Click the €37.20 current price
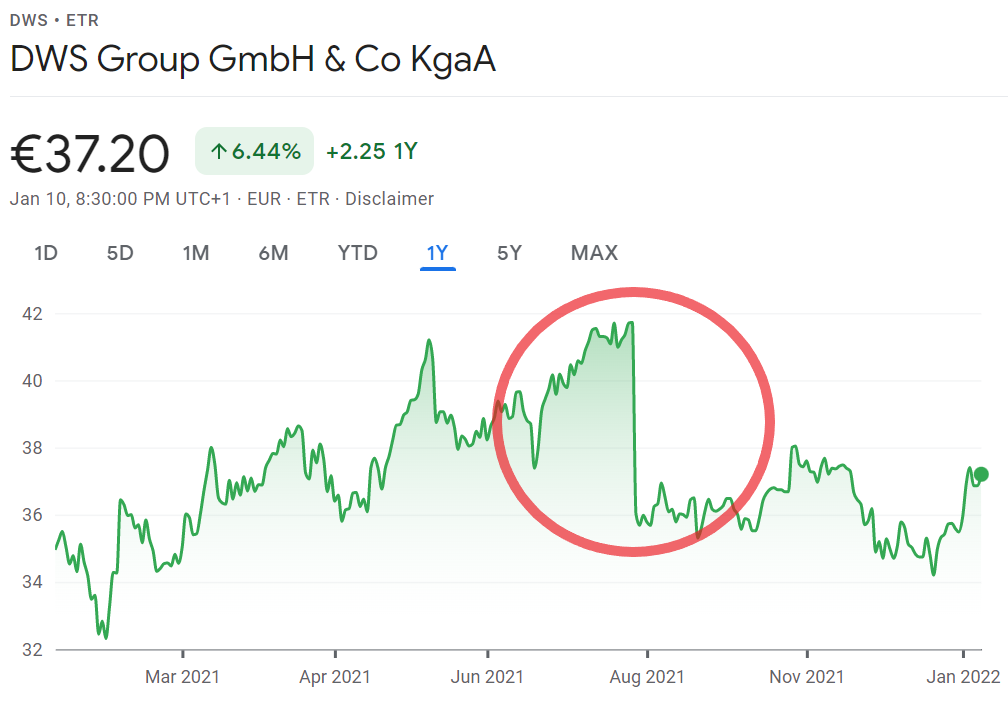 click(90, 154)
